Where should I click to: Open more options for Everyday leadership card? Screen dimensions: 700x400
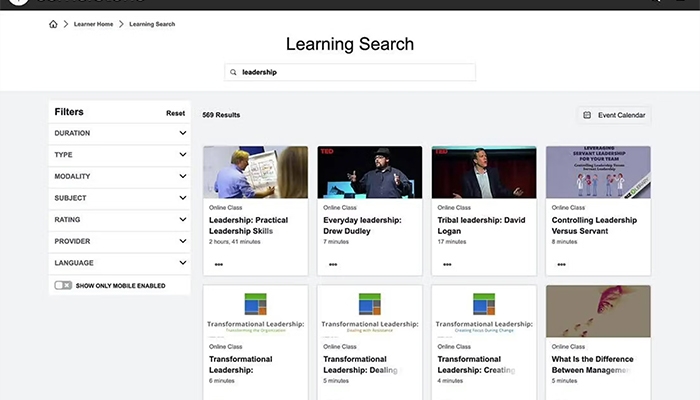[333, 264]
